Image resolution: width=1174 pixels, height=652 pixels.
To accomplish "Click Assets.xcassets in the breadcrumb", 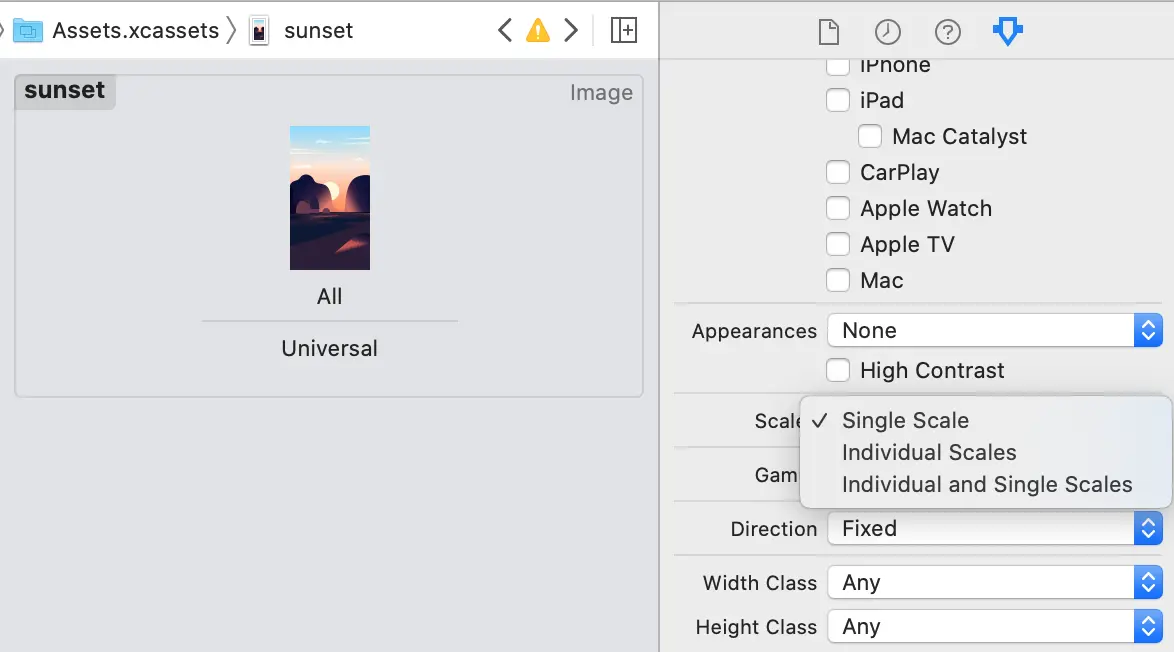I will tap(135, 31).
